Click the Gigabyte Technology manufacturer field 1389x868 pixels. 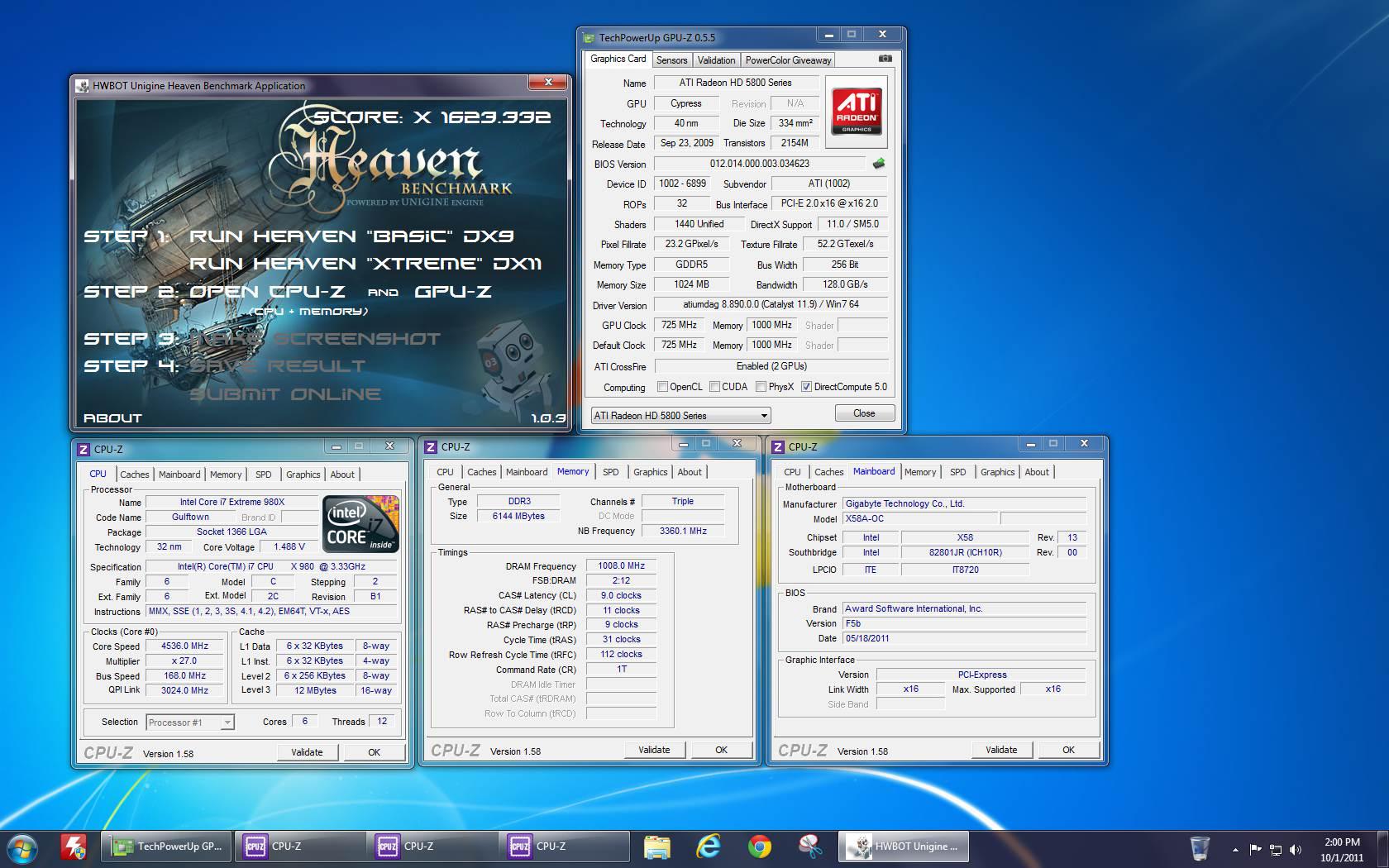coord(964,503)
